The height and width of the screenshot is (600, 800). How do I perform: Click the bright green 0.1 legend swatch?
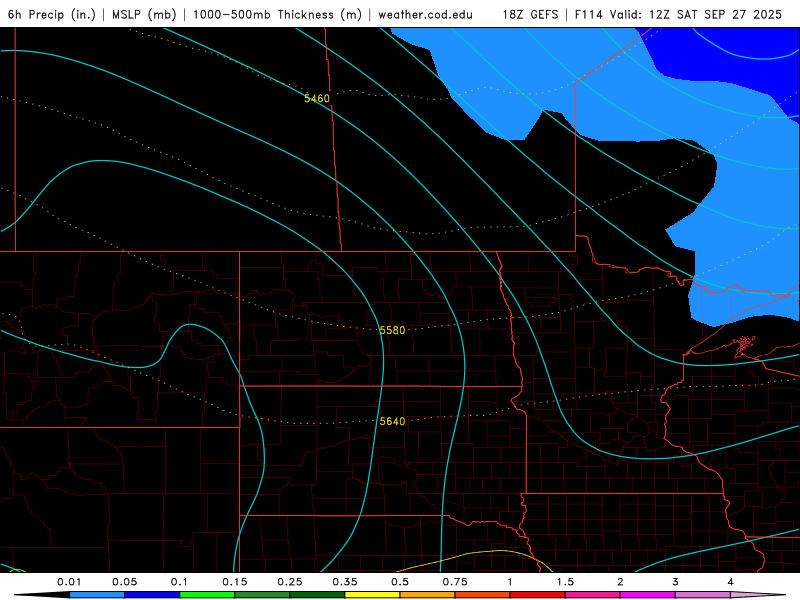(x=207, y=595)
